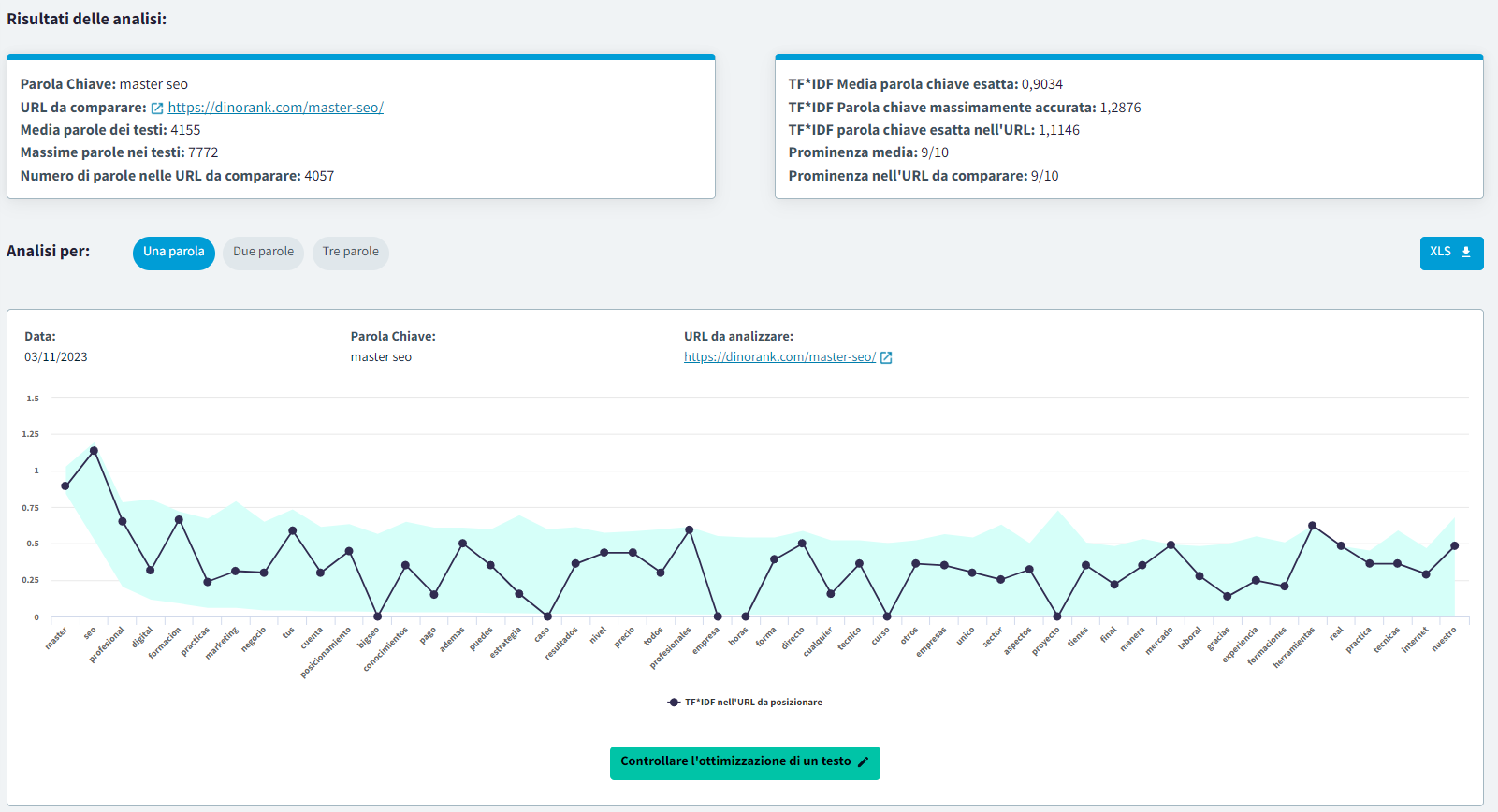Click the external link icon after URL da analizzare
1498x812 pixels.
pyautogui.click(x=886, y=357)
